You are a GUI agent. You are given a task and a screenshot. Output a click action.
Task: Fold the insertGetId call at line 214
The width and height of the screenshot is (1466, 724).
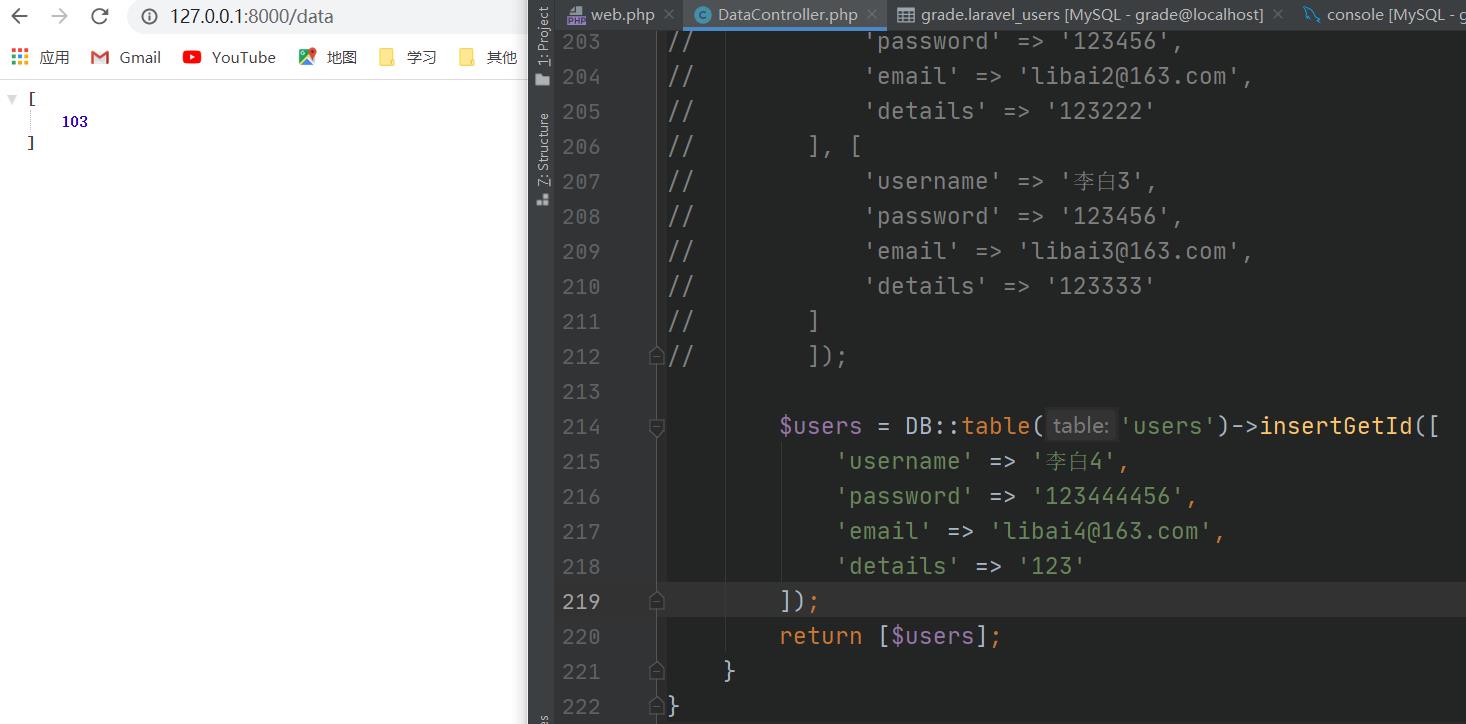(657, 427)
